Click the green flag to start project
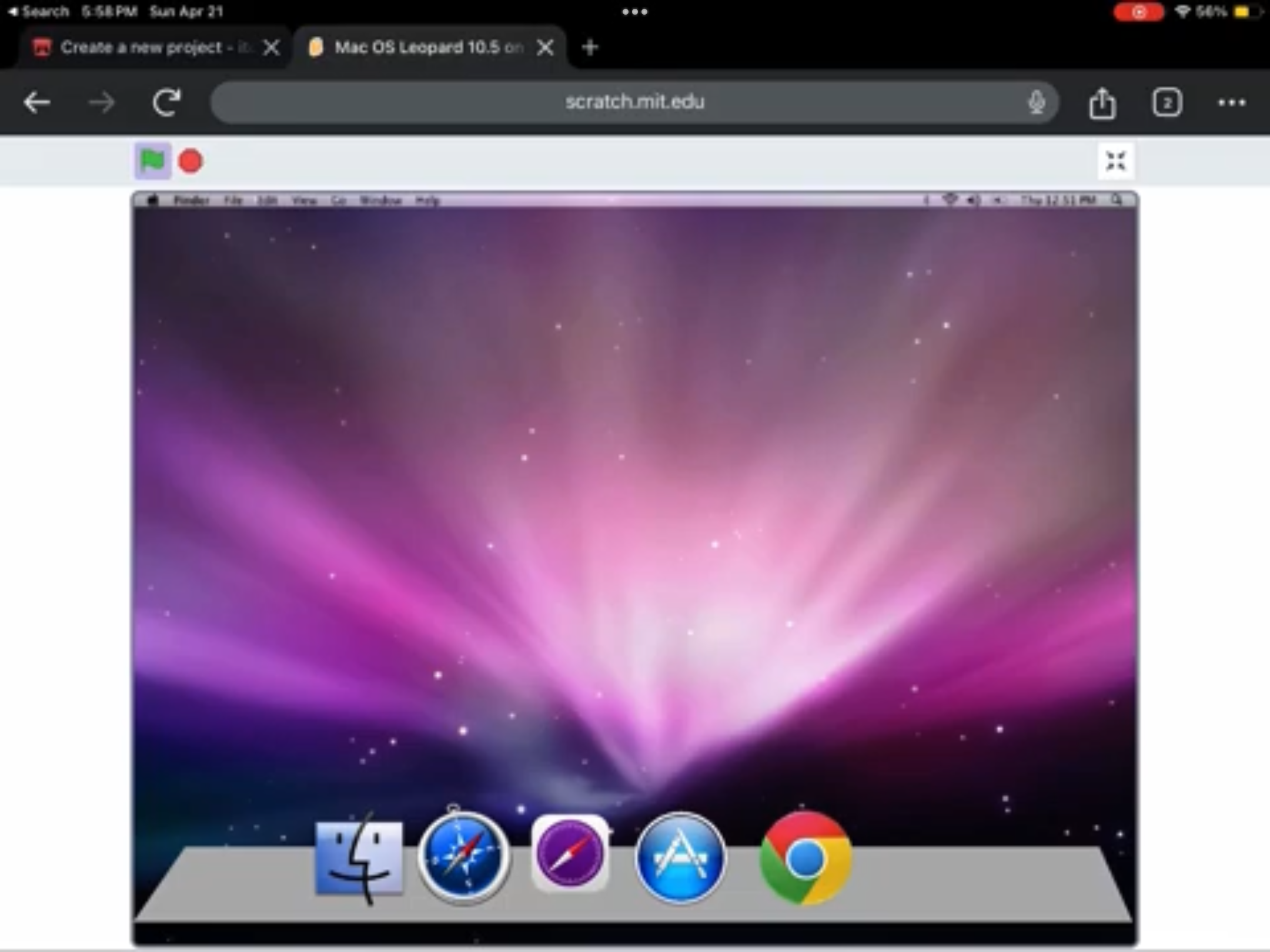This screenshot has width=1270, height=952. (153, 160)
